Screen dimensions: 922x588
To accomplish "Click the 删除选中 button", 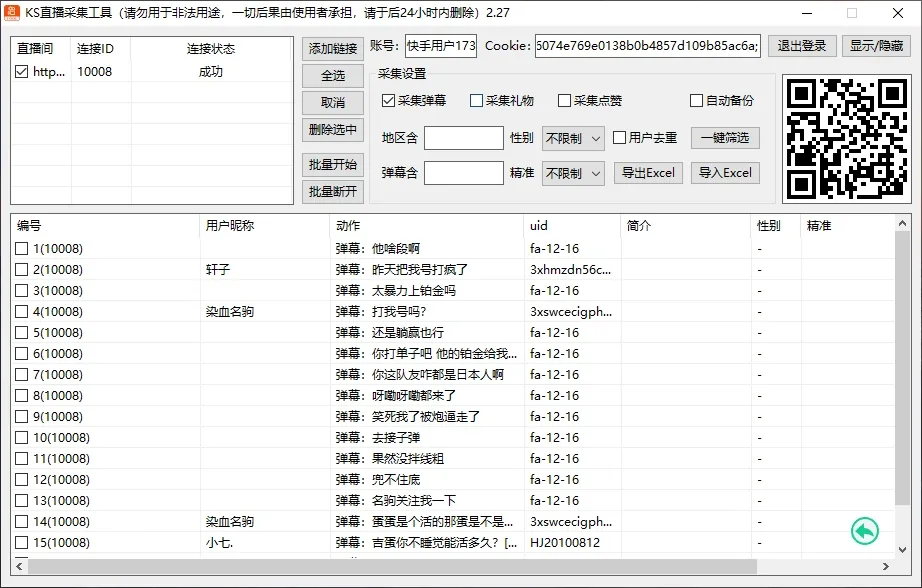I will point(333,129).
